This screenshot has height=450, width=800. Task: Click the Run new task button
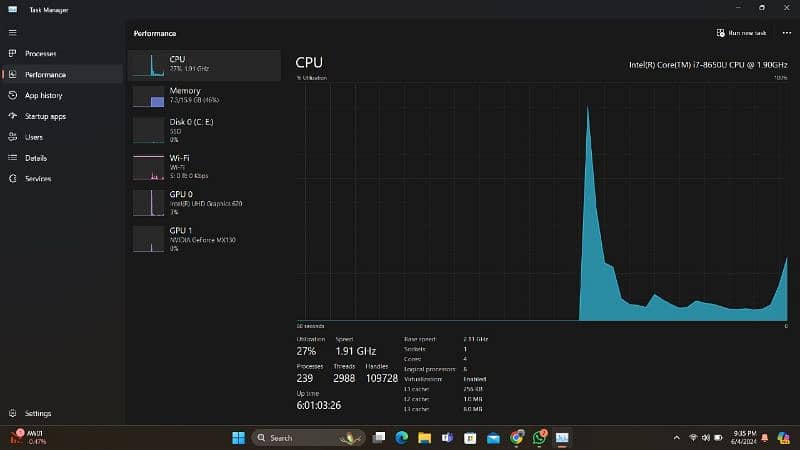(x=741, y=33)
